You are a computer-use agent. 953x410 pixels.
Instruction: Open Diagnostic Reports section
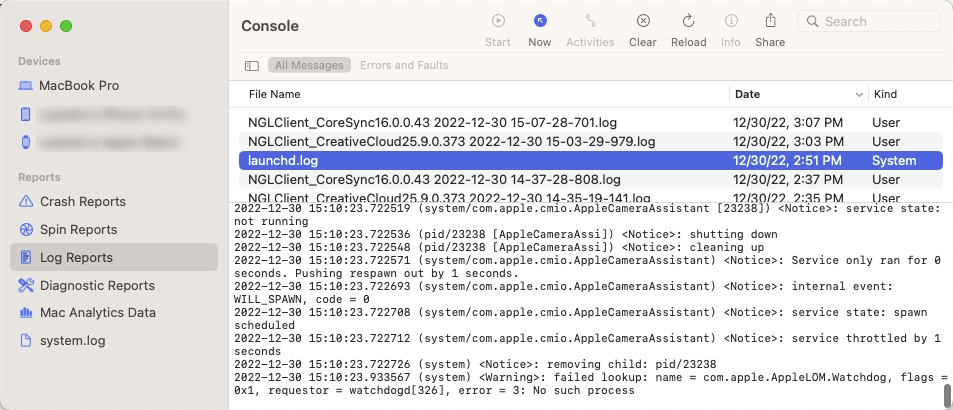(97, 285)
